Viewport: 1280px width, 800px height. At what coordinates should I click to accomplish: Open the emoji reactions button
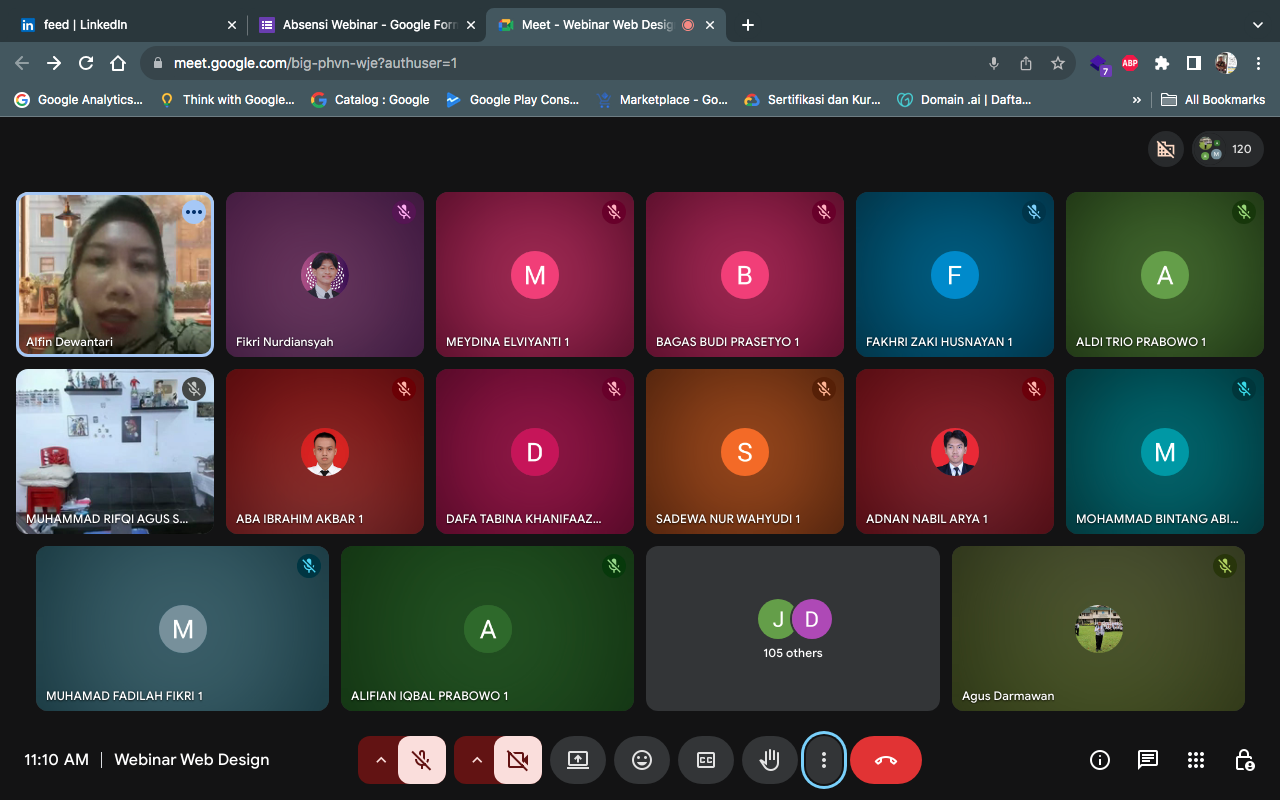click(642, 760)
